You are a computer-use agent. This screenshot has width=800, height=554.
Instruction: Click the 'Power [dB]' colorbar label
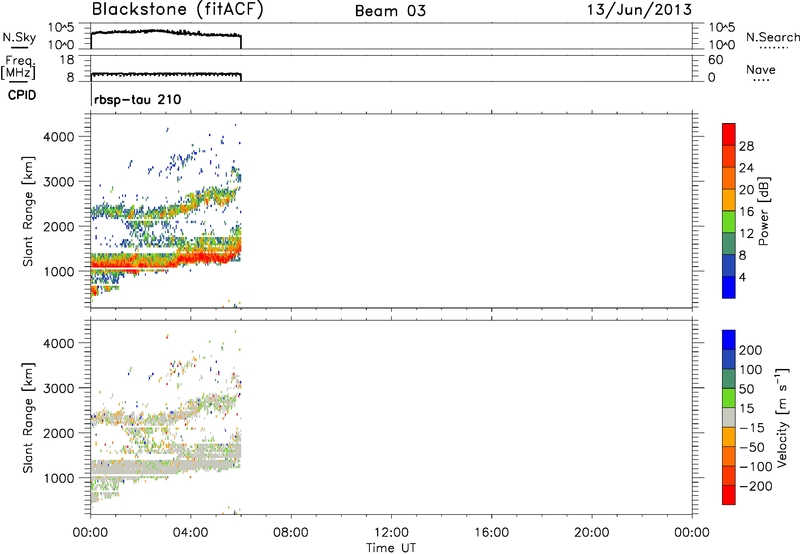click(763, 212)
